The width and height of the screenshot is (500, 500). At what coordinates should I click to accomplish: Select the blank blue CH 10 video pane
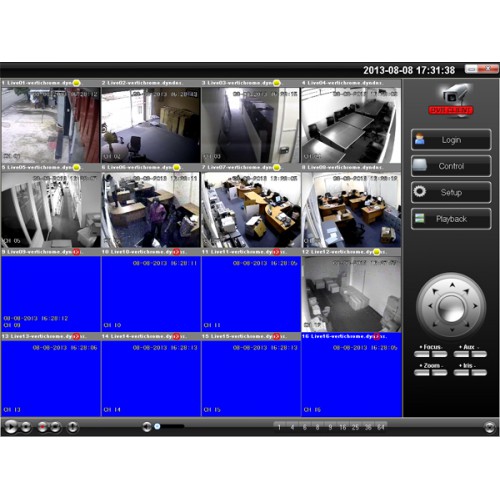[x=151, y=294]
